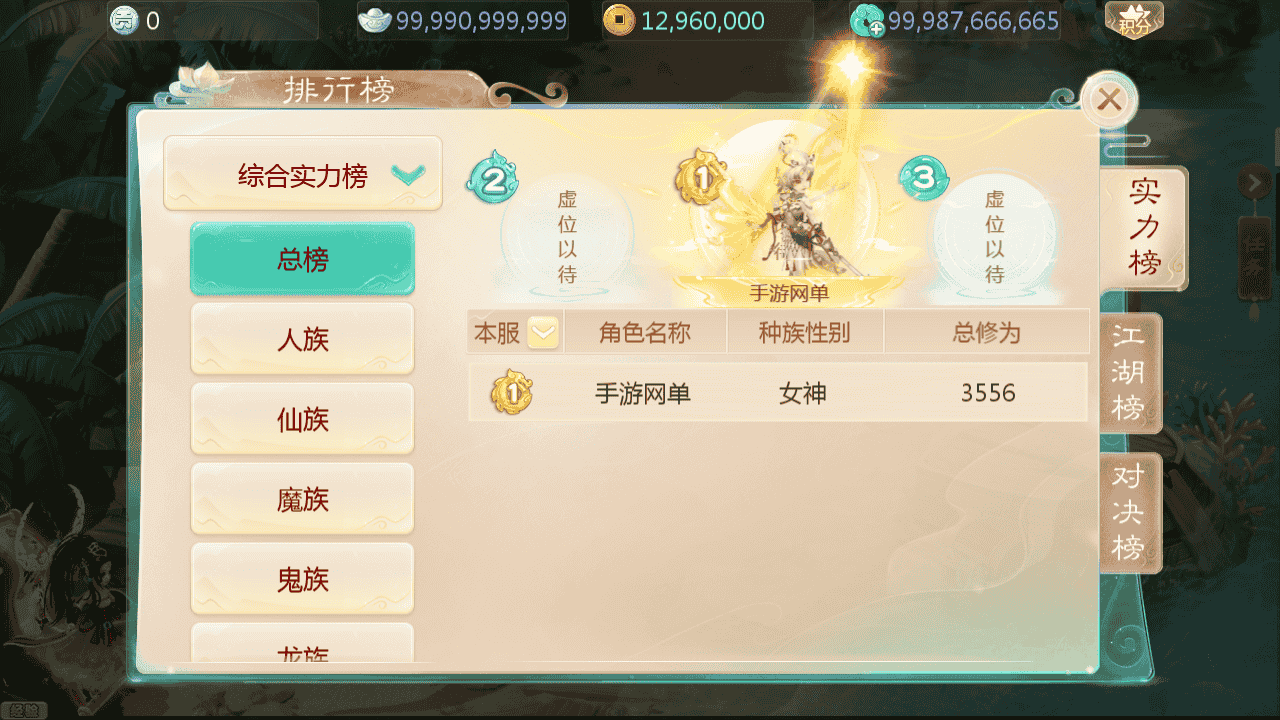The height and width of the screenshot is (720, 1280).
Task: Expand the arrow button on right edge
Action: pyautogui.click(x=1253, y=183)
